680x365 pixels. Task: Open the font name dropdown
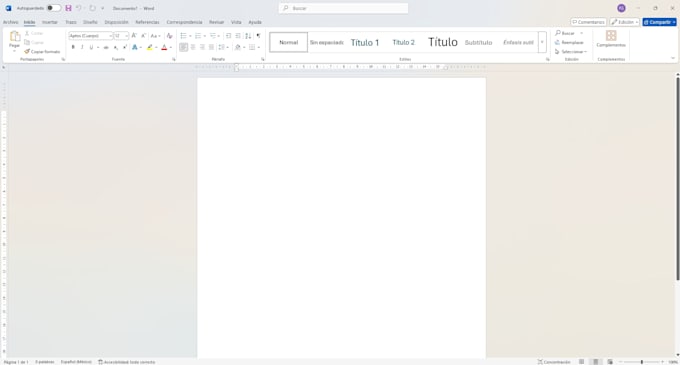click(x=91, y=36)
